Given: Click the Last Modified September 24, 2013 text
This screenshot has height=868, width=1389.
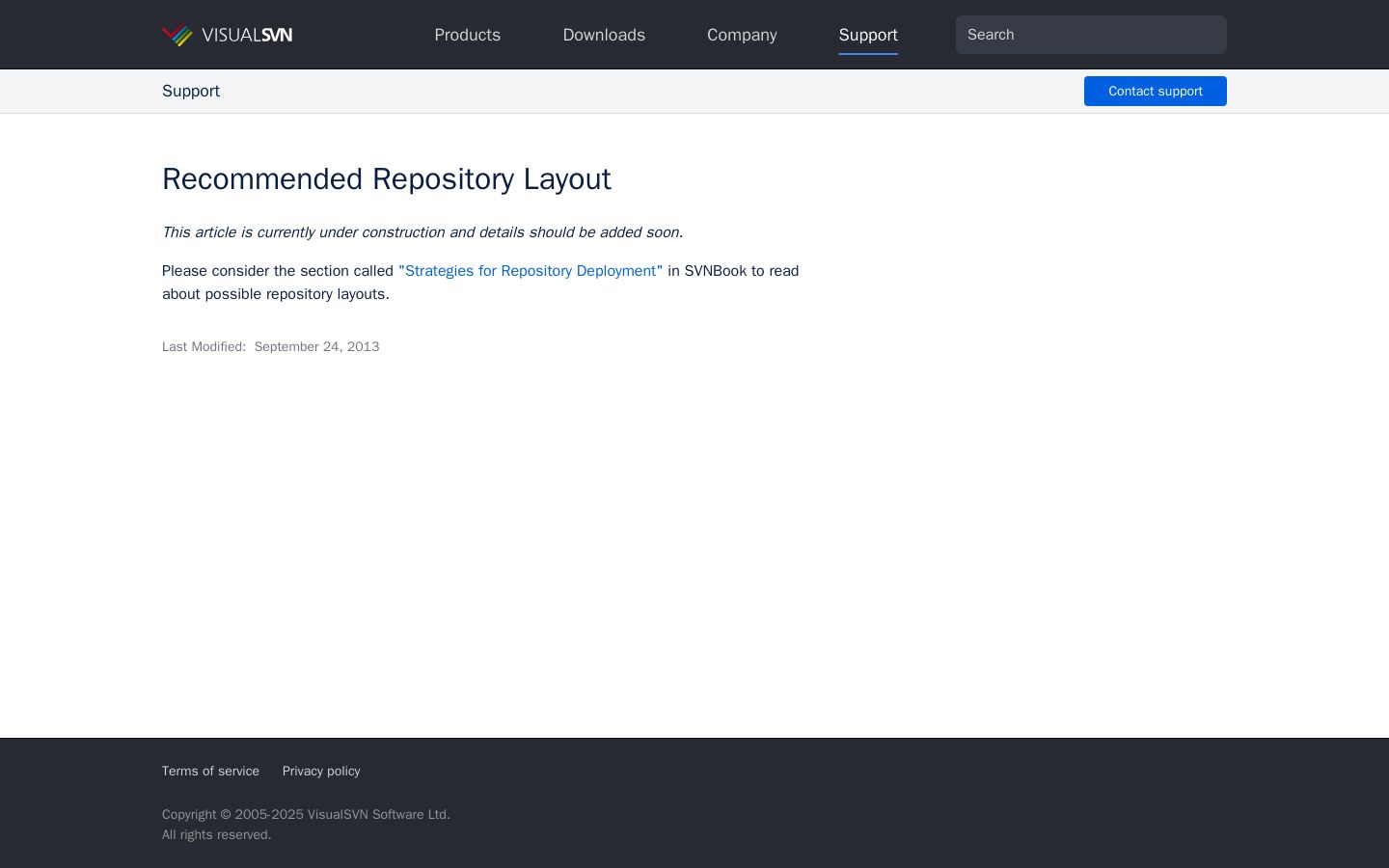Looking at the screenshot, I should 271,346.
